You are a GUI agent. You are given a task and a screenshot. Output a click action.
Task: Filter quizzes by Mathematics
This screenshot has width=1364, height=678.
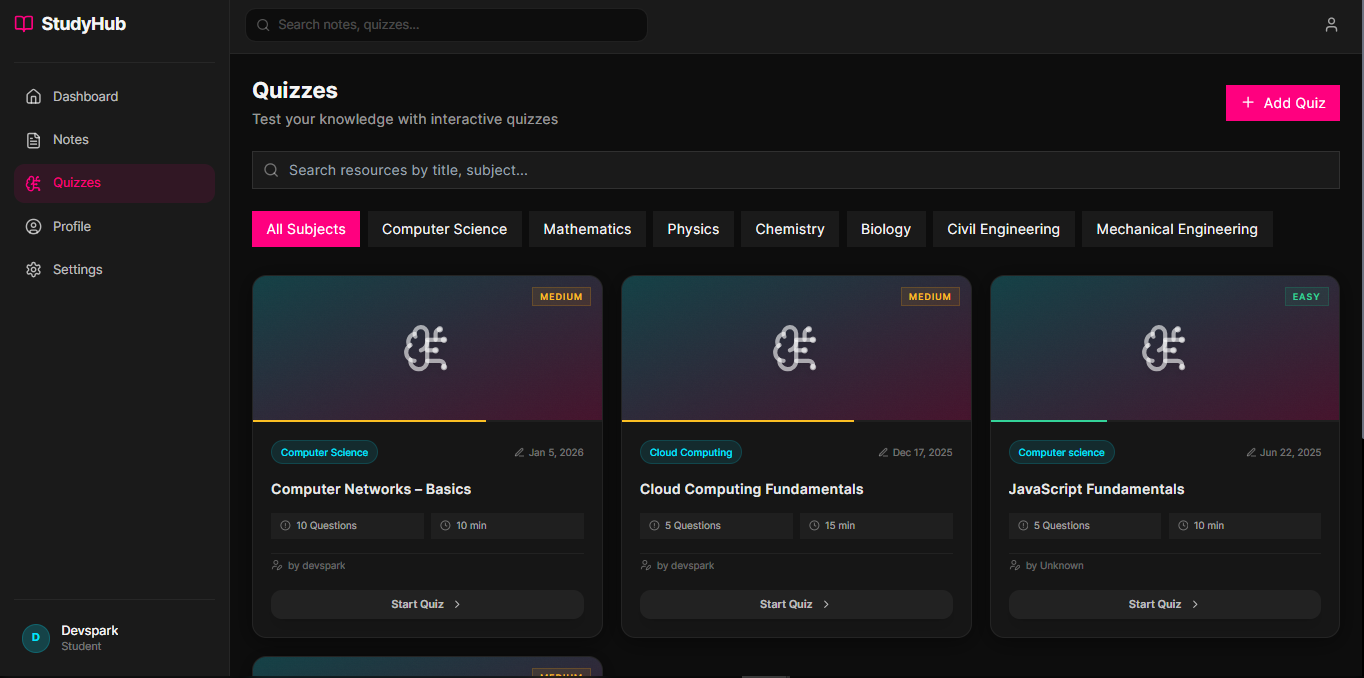click(x=587, y=229)
